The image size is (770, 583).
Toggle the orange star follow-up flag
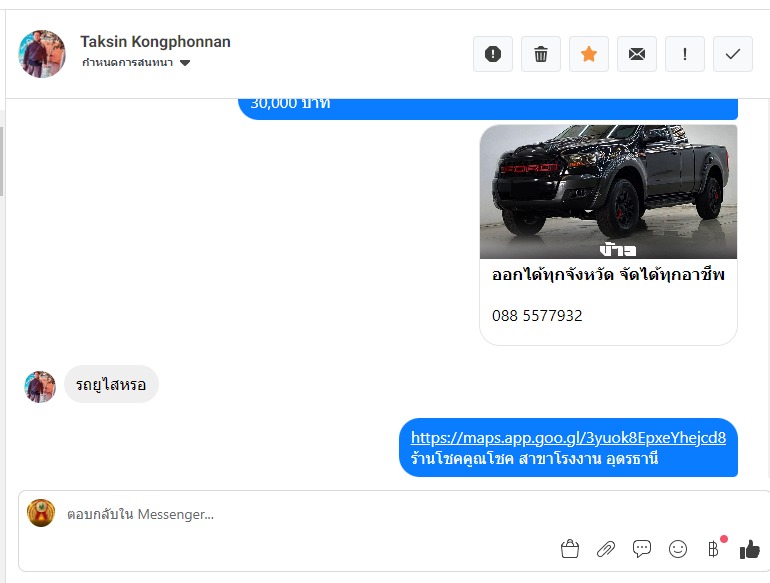point(589,54)
